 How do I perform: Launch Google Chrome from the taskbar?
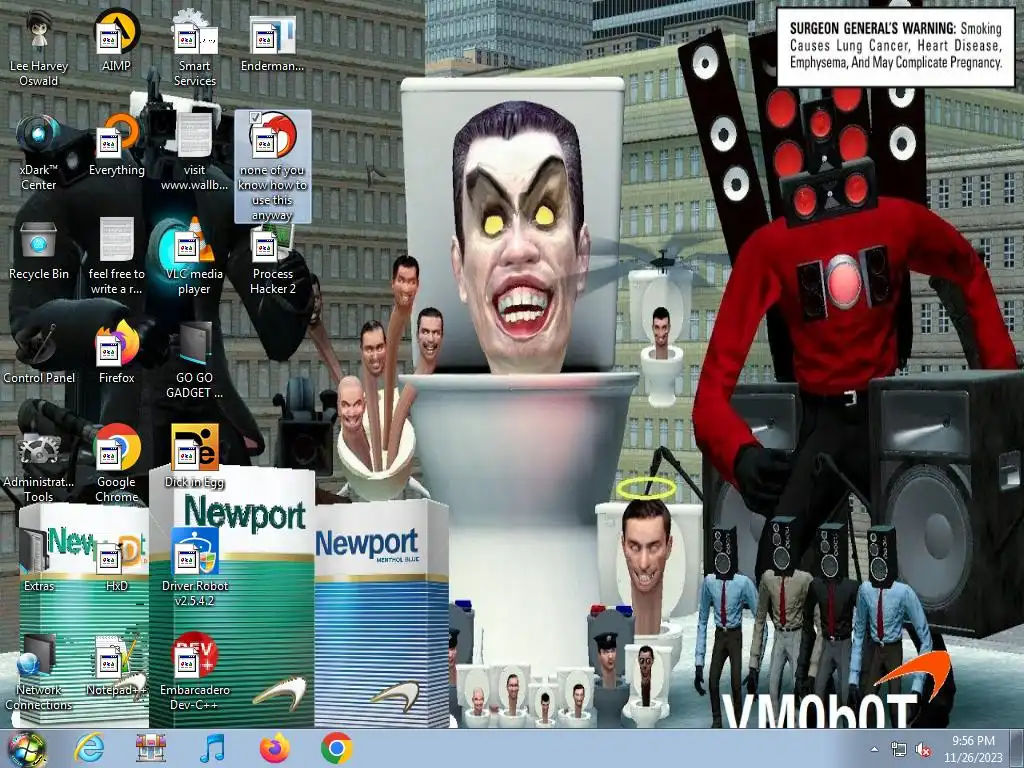[x=336, y=748]
